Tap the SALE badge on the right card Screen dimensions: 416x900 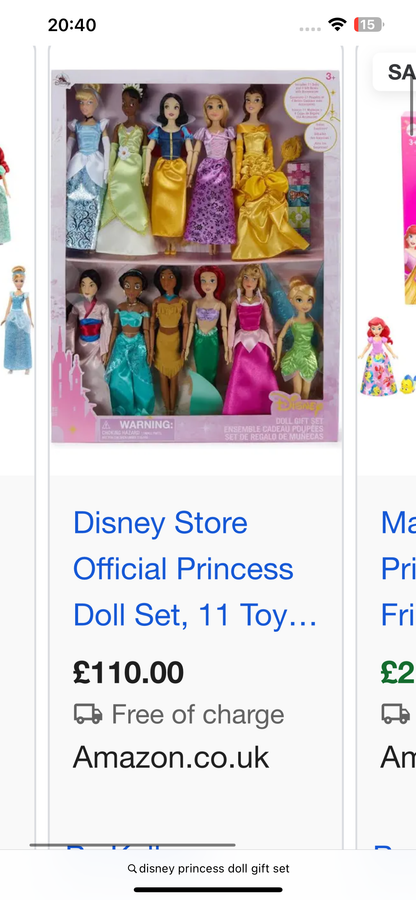tap(395, 72)
